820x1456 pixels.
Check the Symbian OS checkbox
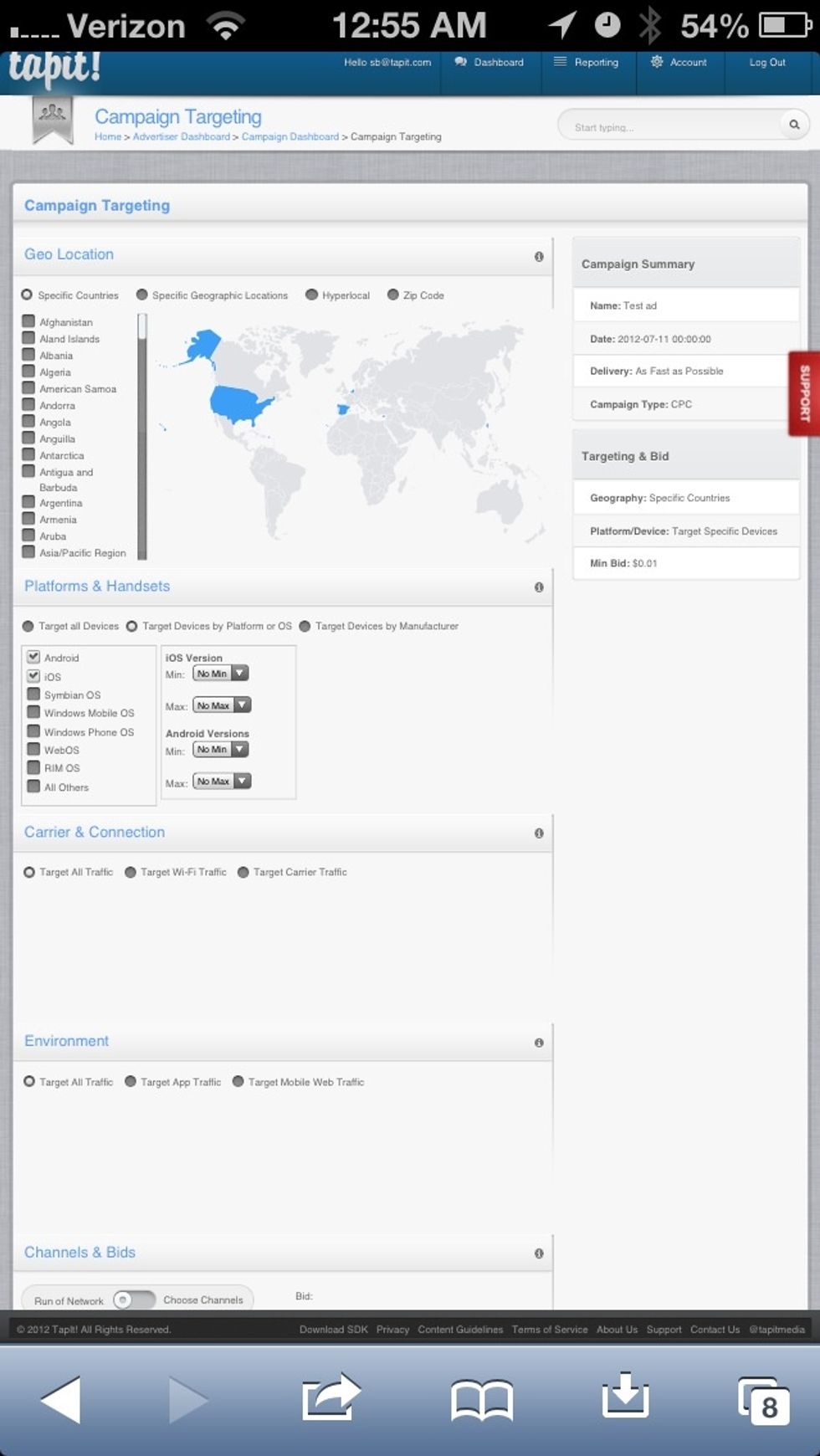[33, 695]
